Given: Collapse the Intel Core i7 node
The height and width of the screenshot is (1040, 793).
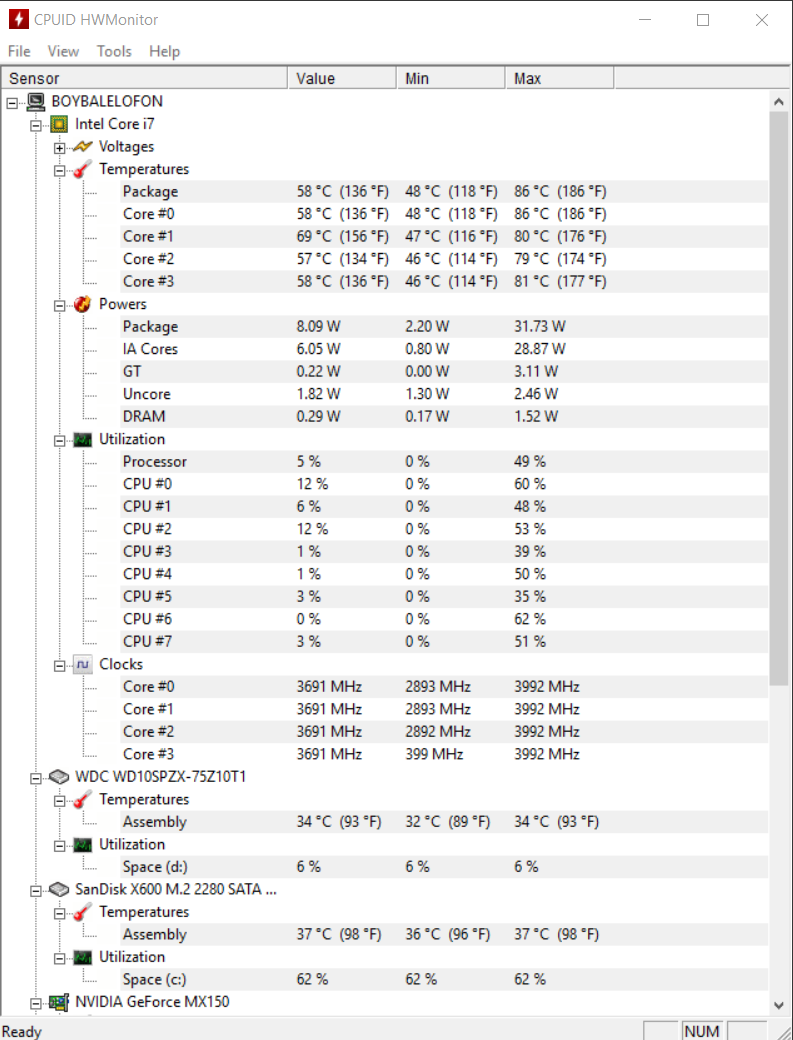Looking at the screenshot, I should point(36,124).
